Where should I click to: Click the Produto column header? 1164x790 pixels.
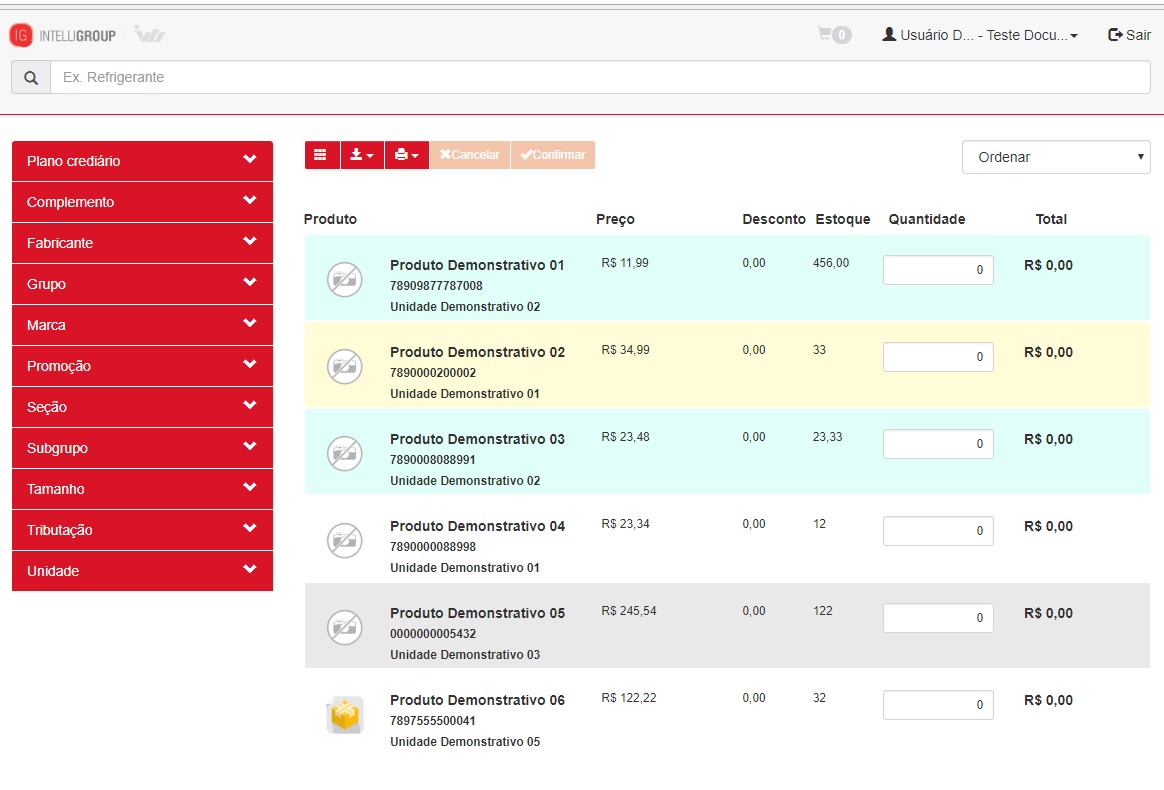click(x=330, y=219)
